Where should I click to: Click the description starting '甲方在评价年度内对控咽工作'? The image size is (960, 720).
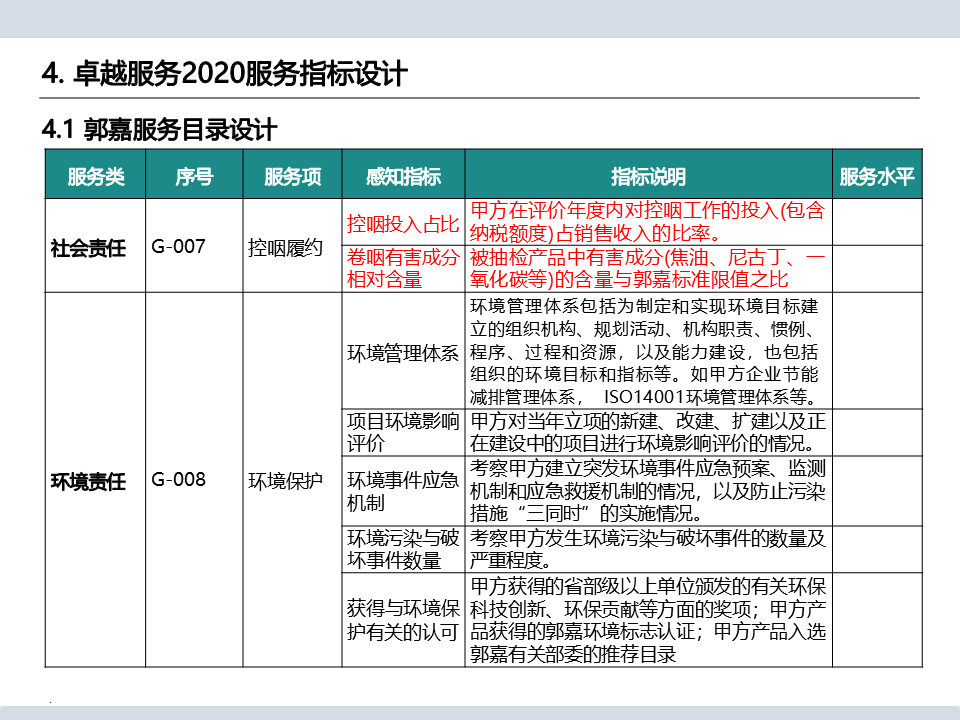click(x=648, y=222)
